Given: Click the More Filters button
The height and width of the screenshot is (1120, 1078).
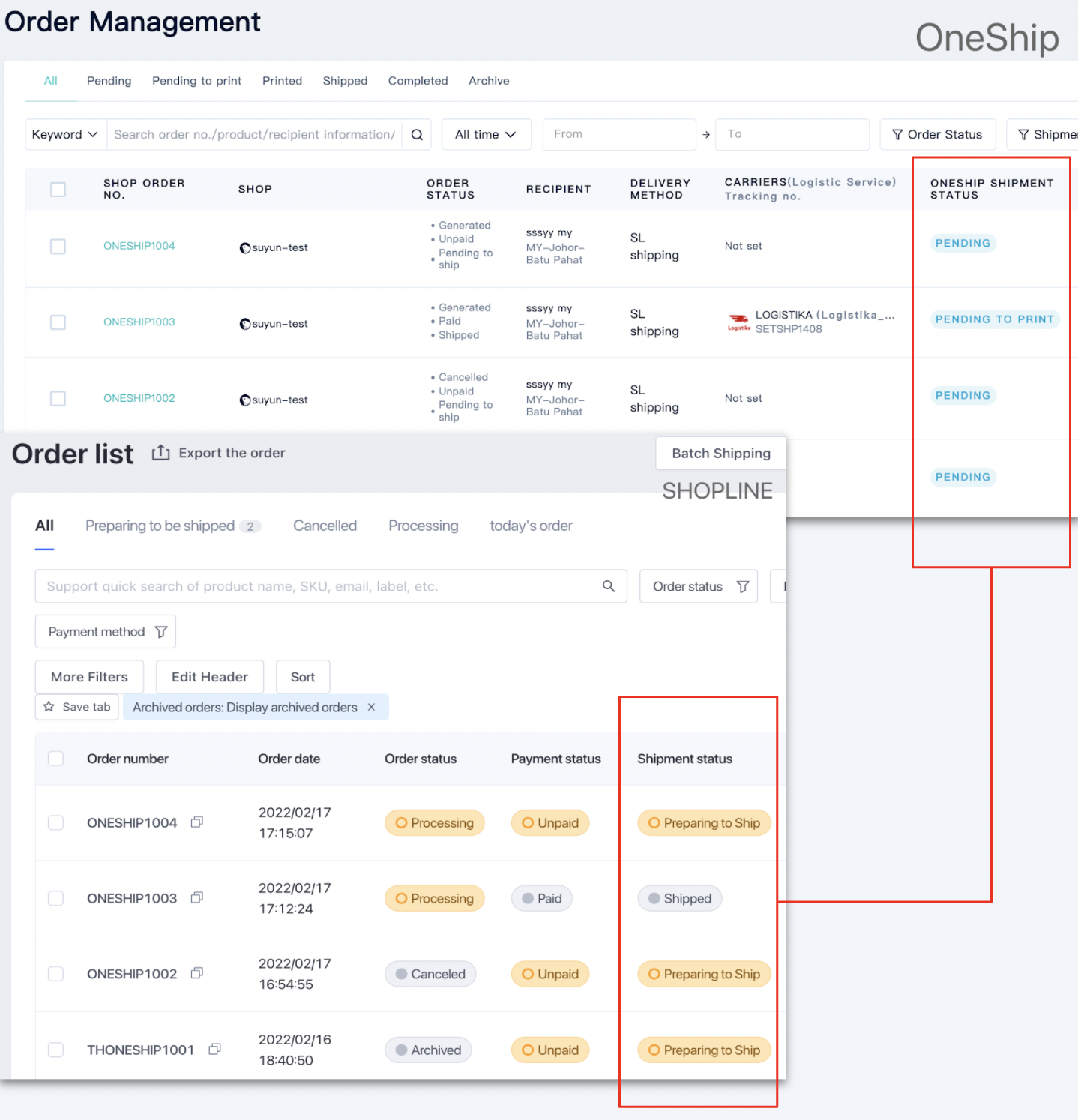Looking at the screenshot, I should 89,677.
